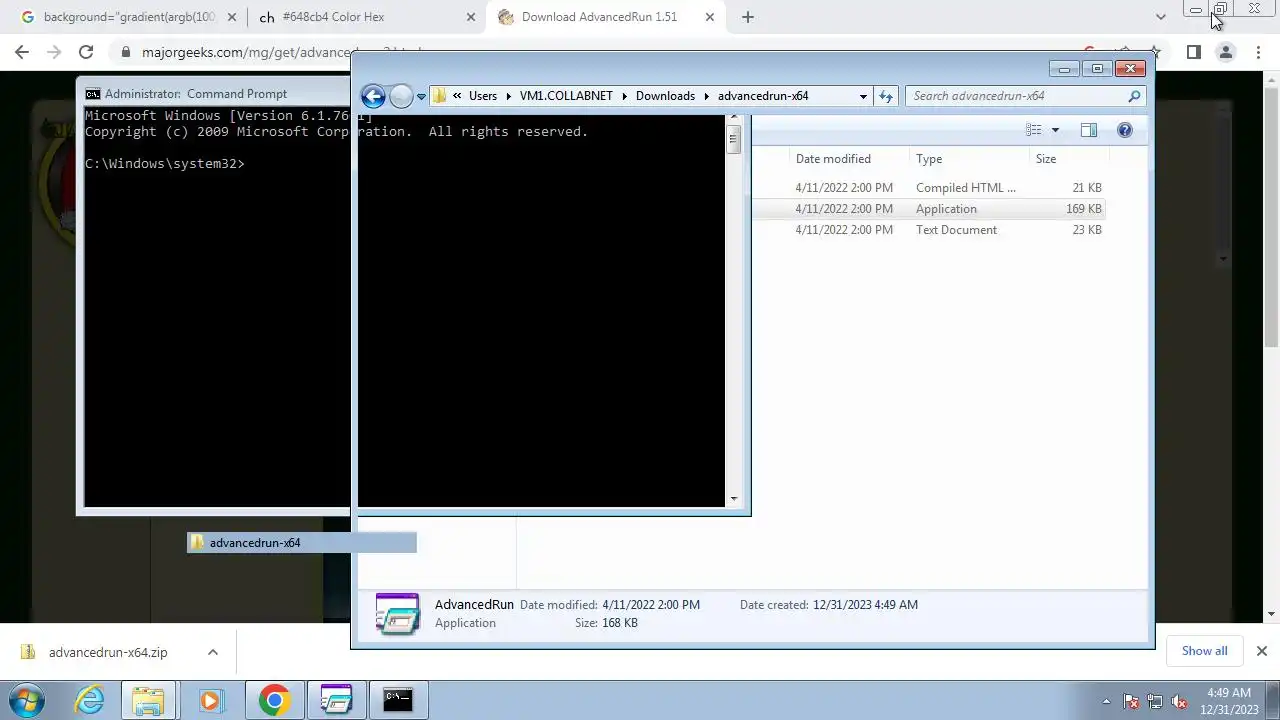Click the Command Prompt scrollbar thumb
This screenshot has width=1280, height=720.
[733, 137]
